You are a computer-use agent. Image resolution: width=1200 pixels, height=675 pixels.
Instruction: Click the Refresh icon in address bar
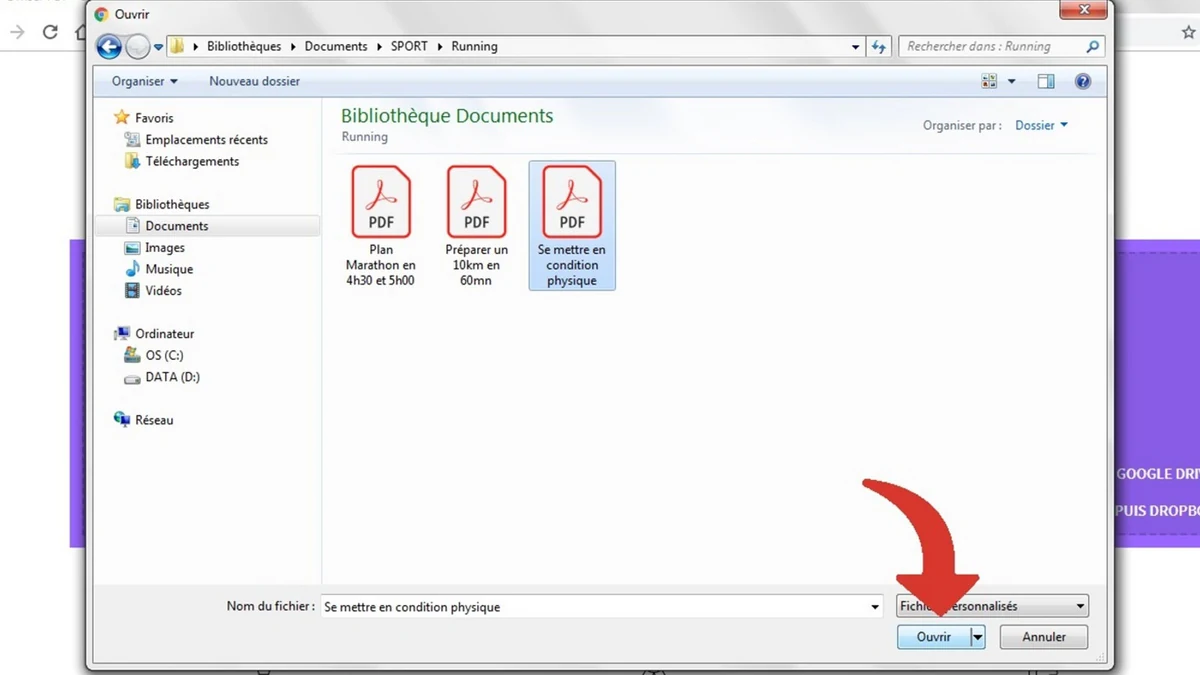[879, 46]
